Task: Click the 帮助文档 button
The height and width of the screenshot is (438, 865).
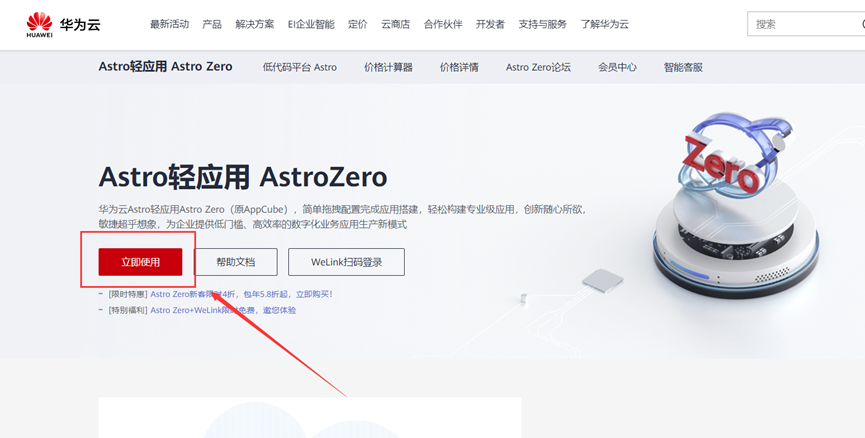Action: click(236, 262)
